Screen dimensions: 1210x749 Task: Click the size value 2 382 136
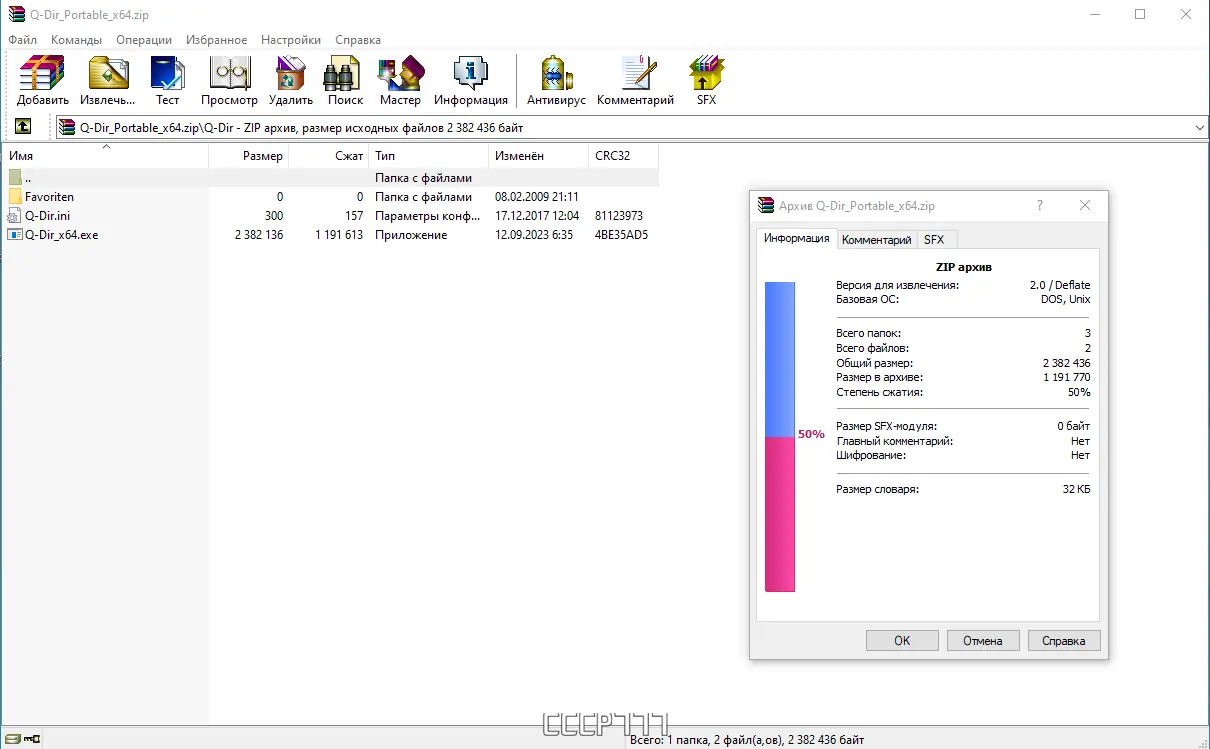coord(259,235)
